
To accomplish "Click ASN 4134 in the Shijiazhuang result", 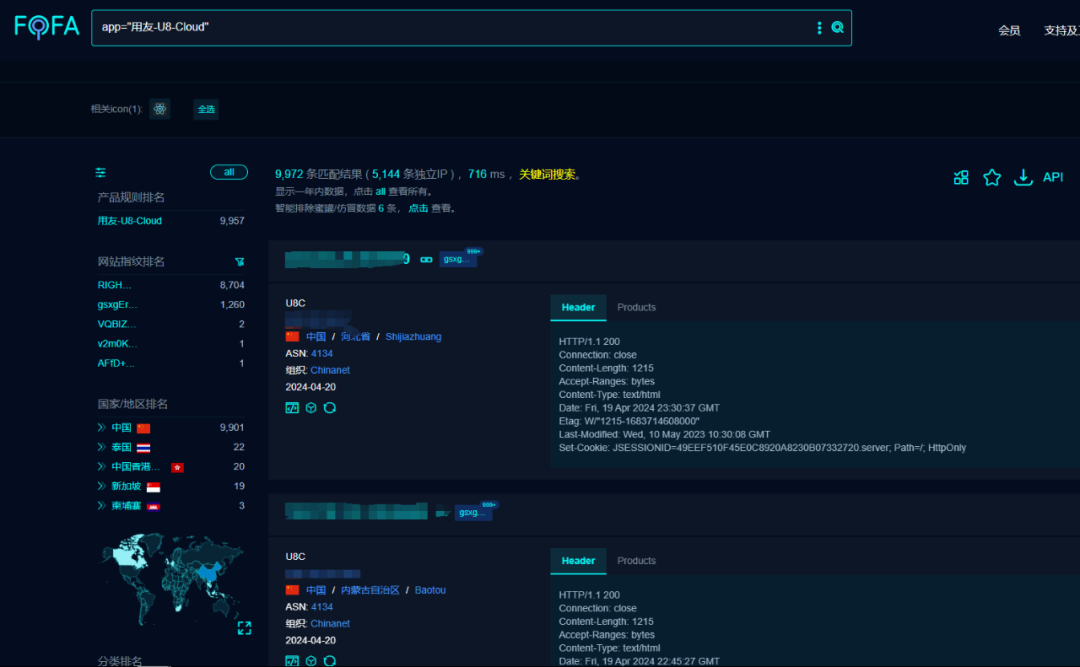I will pos(322,353).
